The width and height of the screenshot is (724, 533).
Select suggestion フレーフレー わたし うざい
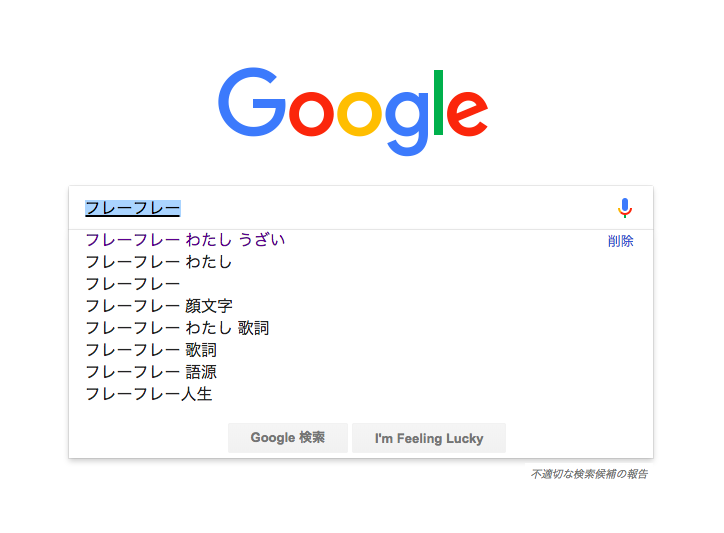185,240
